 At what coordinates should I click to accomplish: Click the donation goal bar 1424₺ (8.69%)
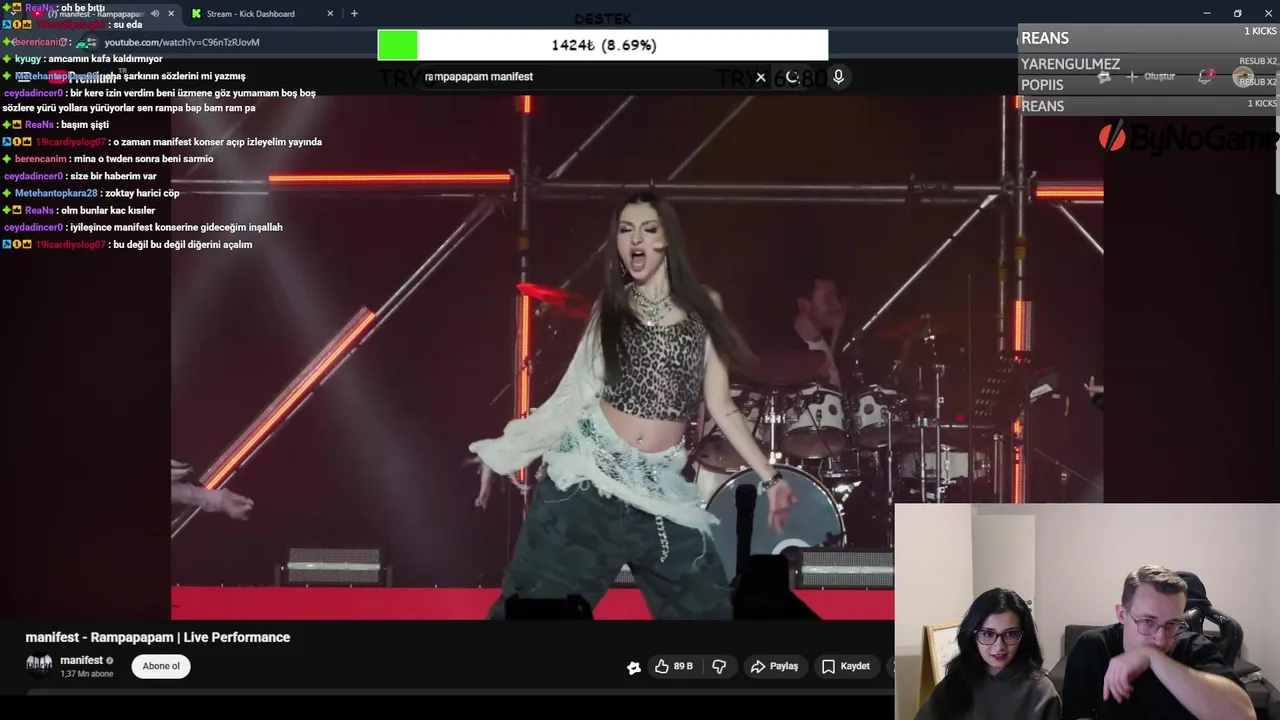click(603, 45)
